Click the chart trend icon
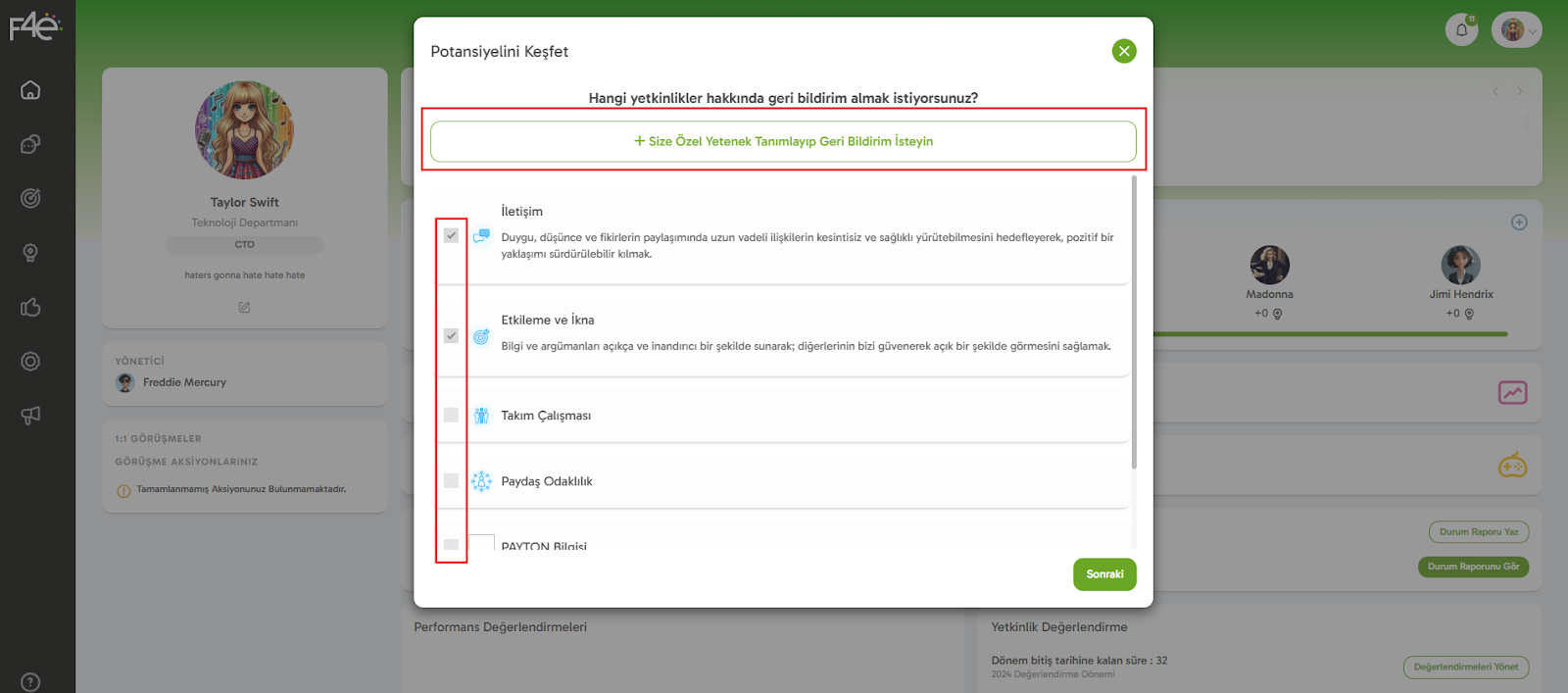 point(1512,393)
